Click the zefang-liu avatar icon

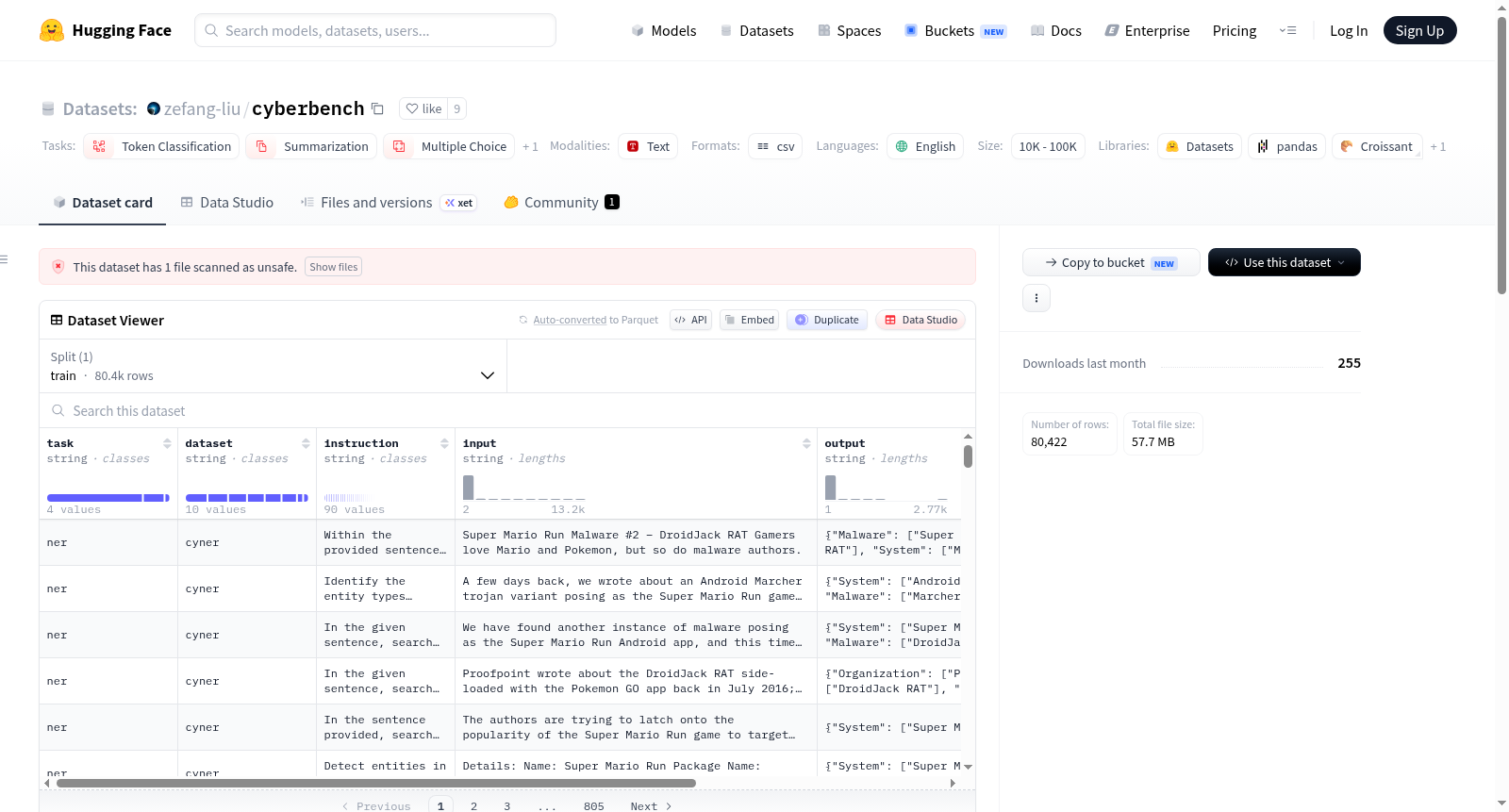pyautogui.click(x=154, y=108)
